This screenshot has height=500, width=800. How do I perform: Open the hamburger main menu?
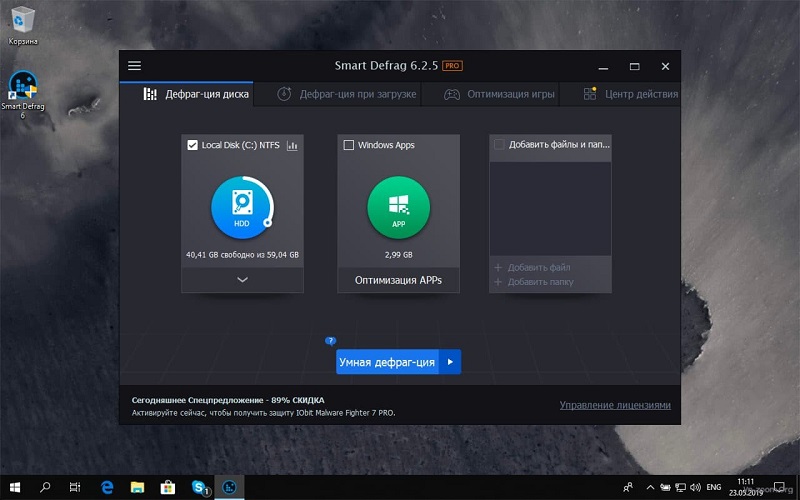point(135,66)
